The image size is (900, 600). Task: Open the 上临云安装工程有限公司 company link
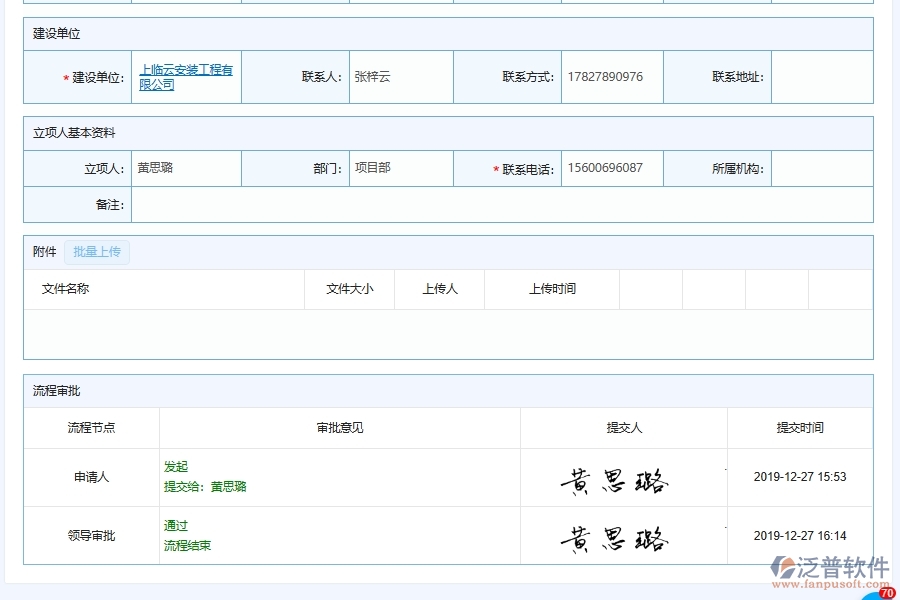click(x=186, y=76)
